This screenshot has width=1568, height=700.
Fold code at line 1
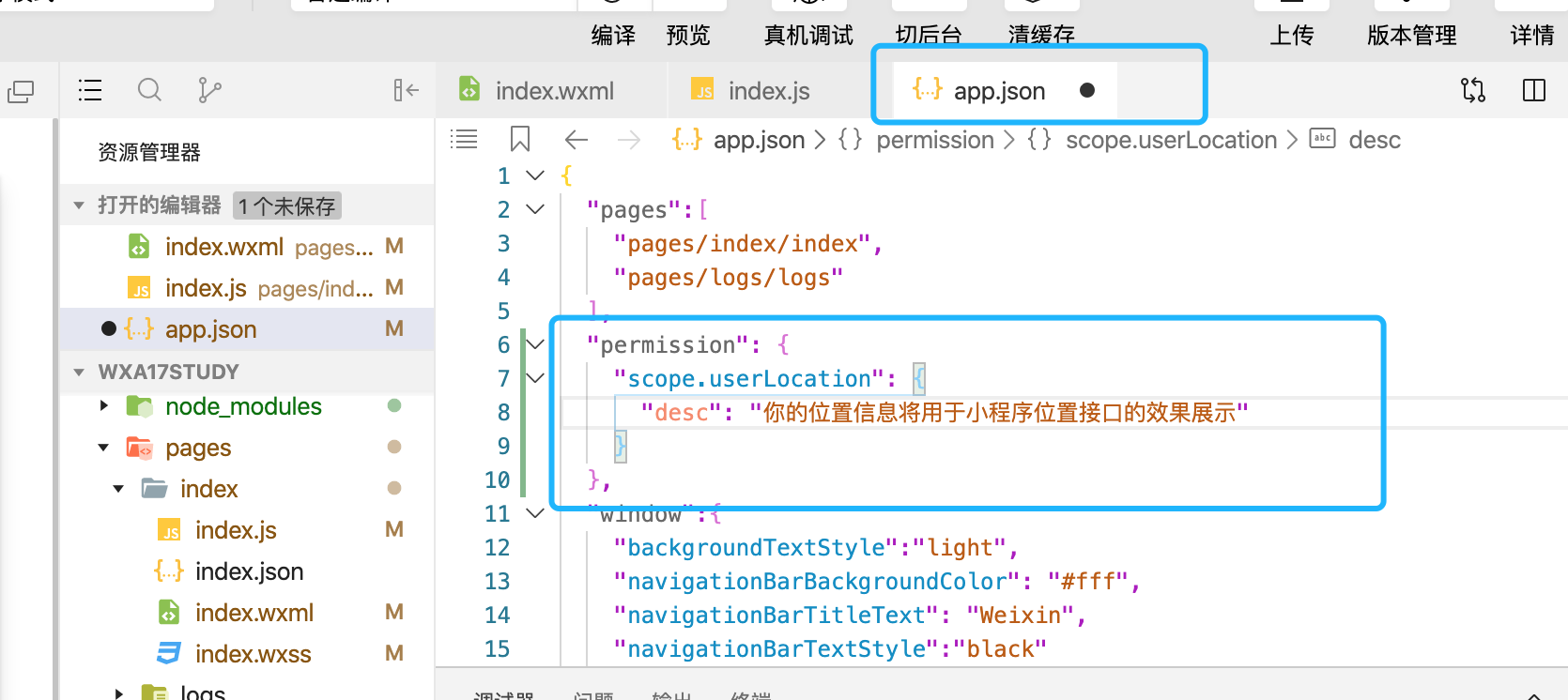(x=535, y=175)
